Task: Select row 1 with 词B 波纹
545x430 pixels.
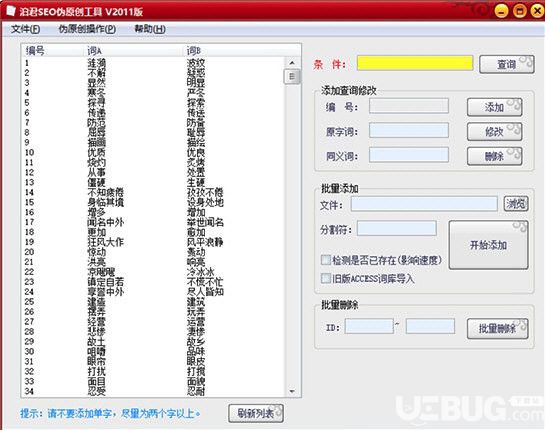Action: 196,63
